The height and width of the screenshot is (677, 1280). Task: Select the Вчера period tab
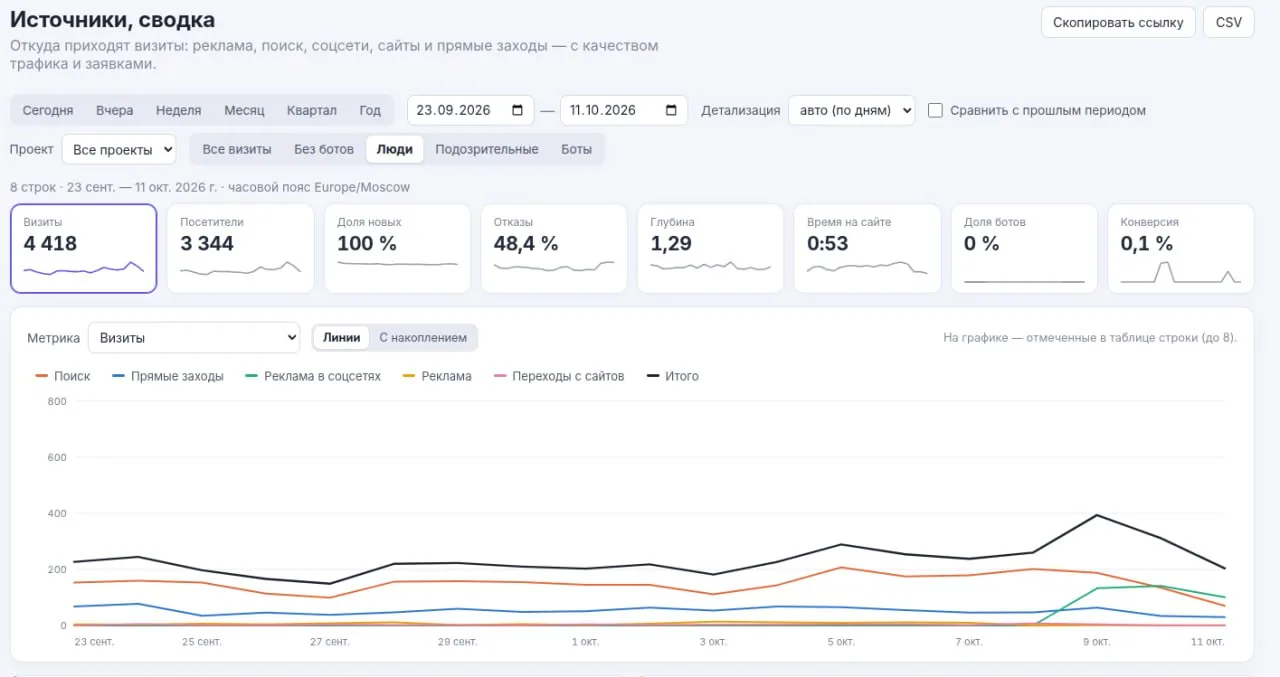point(115,110)
